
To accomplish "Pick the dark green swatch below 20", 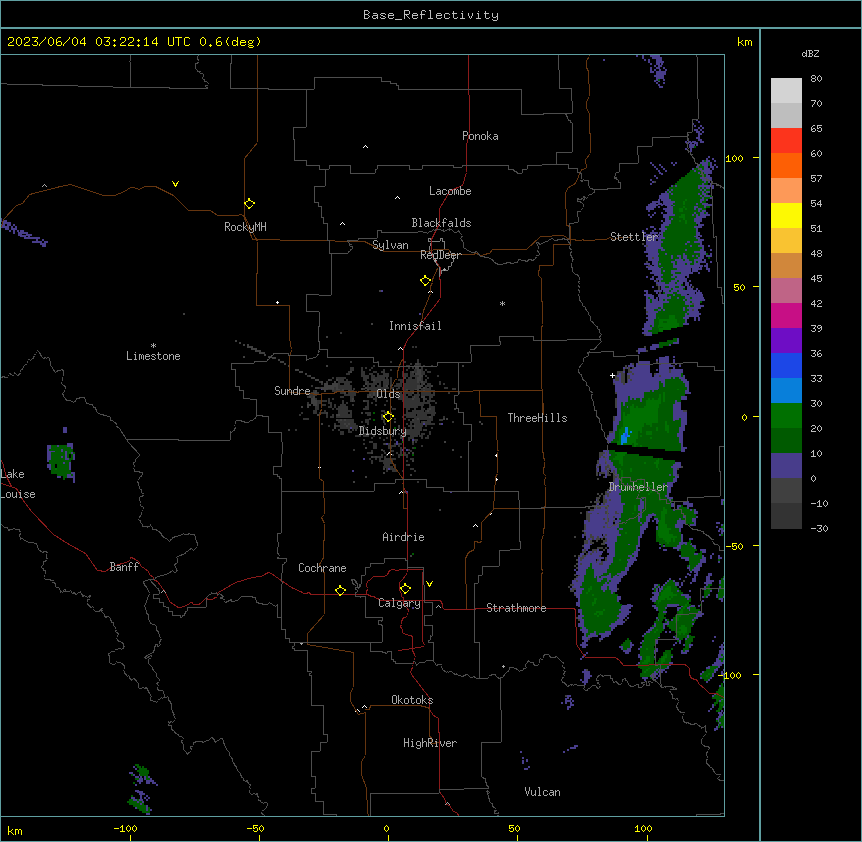I will click(786, 440).
